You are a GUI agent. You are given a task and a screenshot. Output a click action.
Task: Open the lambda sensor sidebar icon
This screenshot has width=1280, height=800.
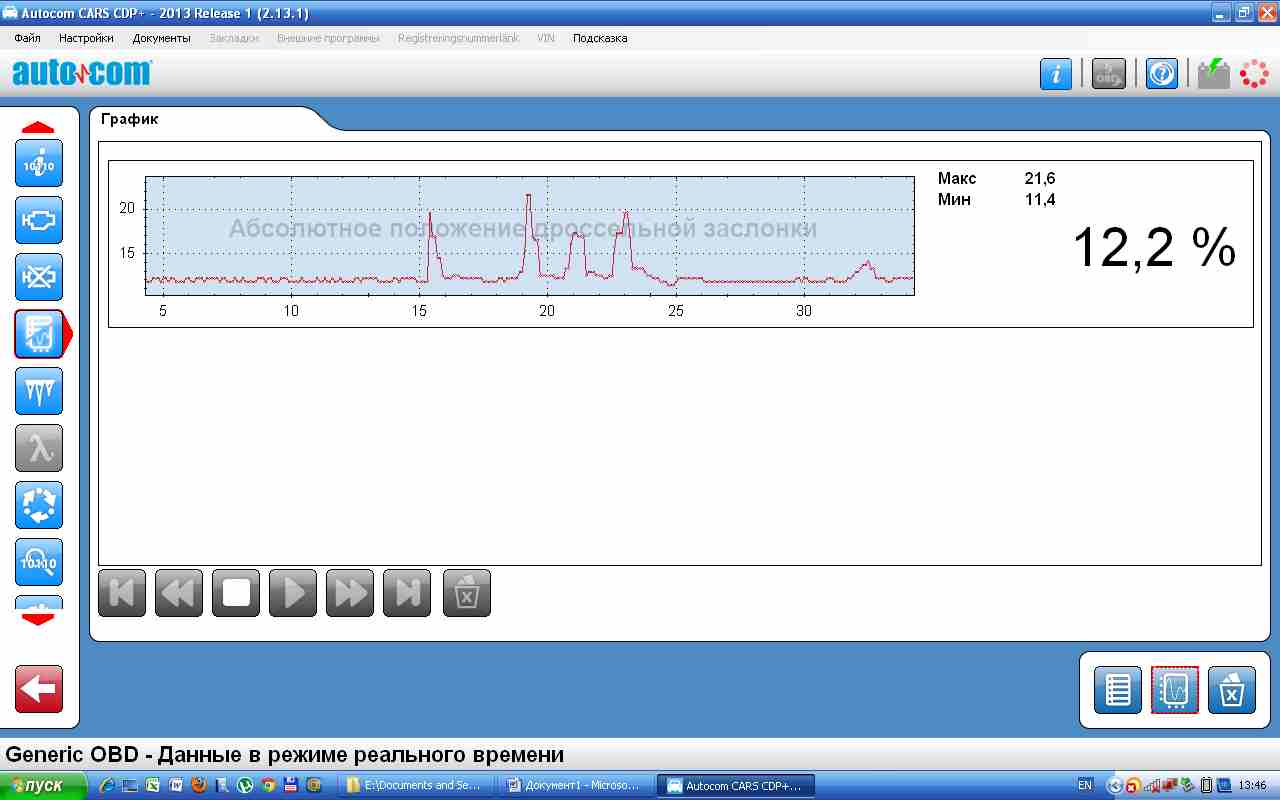(x=39, y=448)
